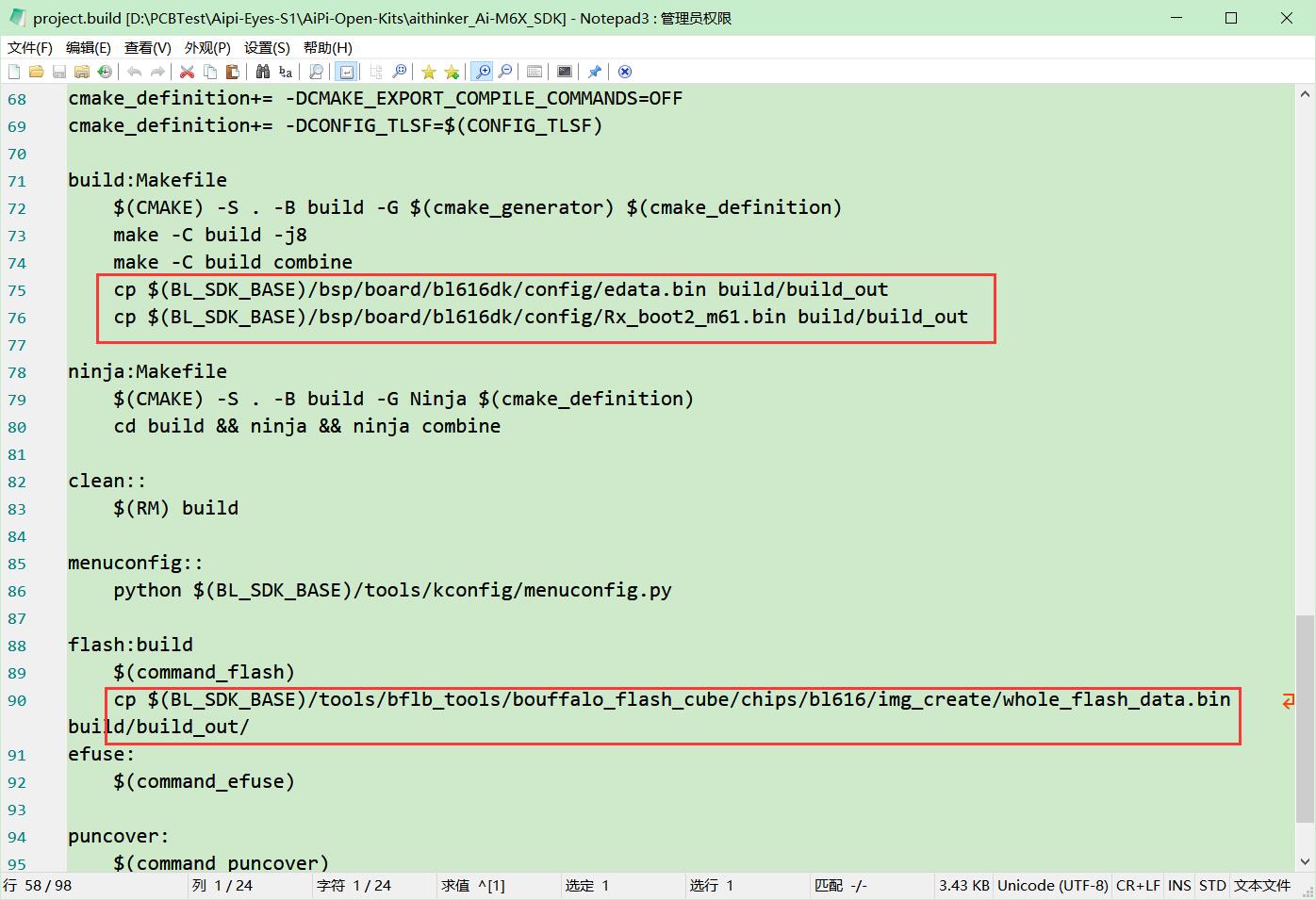This screenshot has width=1316, height=900.
Task: Click the Unicode (UTF-8) encoding status field
Action: pyautogui.click(x=1052, y=886)
